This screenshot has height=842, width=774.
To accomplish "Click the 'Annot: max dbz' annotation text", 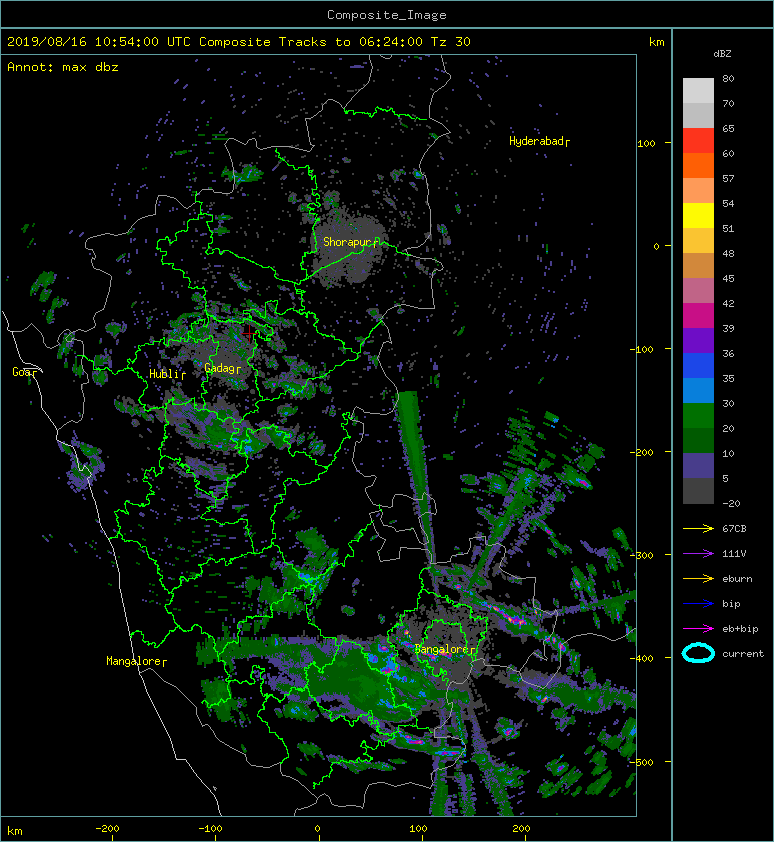I will click(63, 67).
